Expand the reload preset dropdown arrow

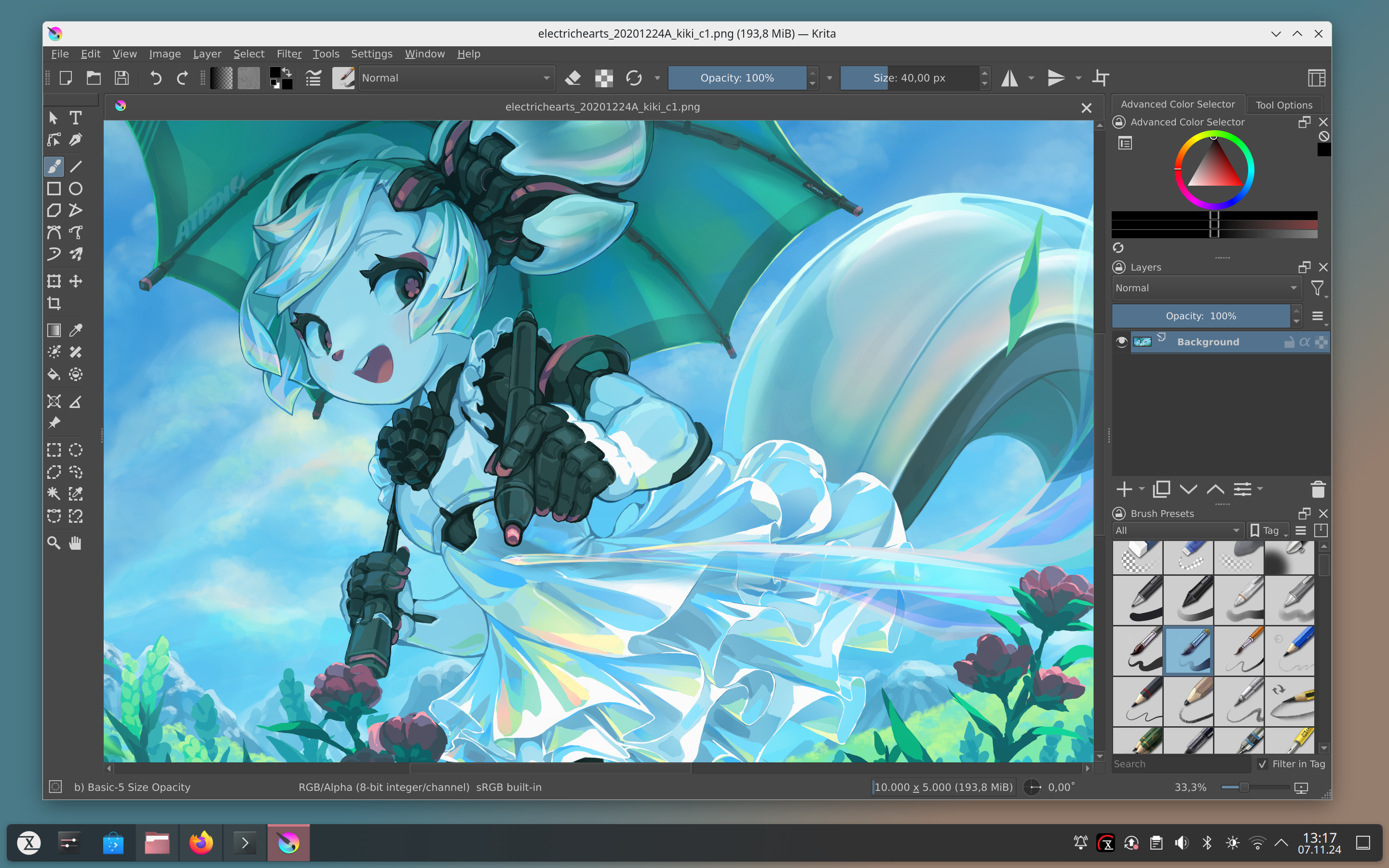(657, 78)
